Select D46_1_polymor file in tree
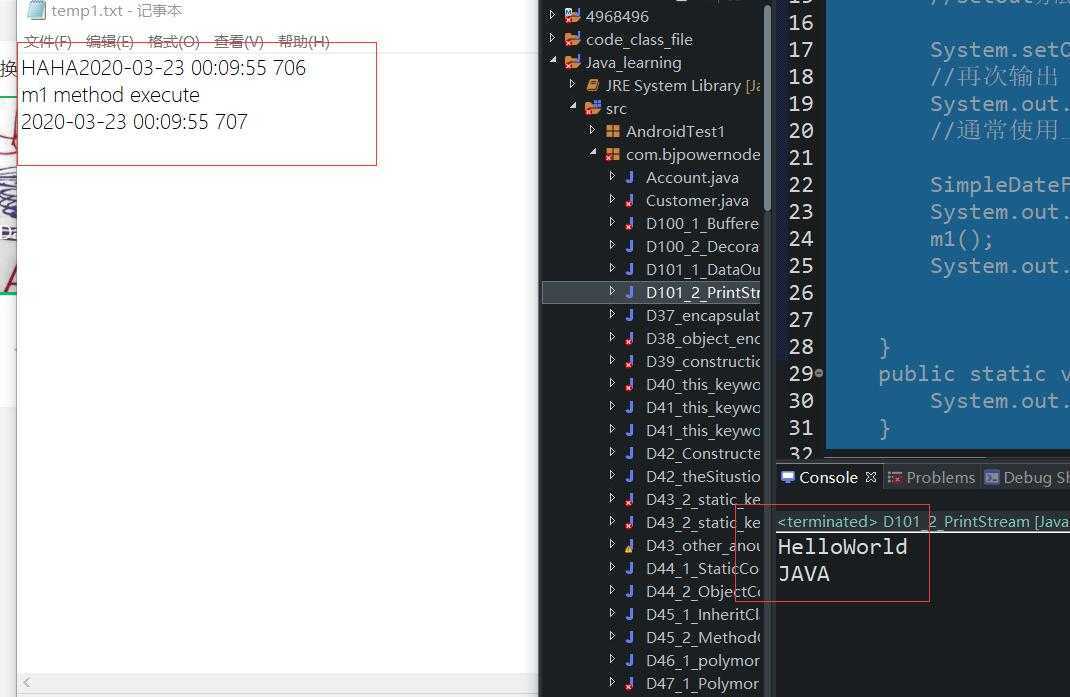The height and width of the screenshot is (697, 1070). 702,661
